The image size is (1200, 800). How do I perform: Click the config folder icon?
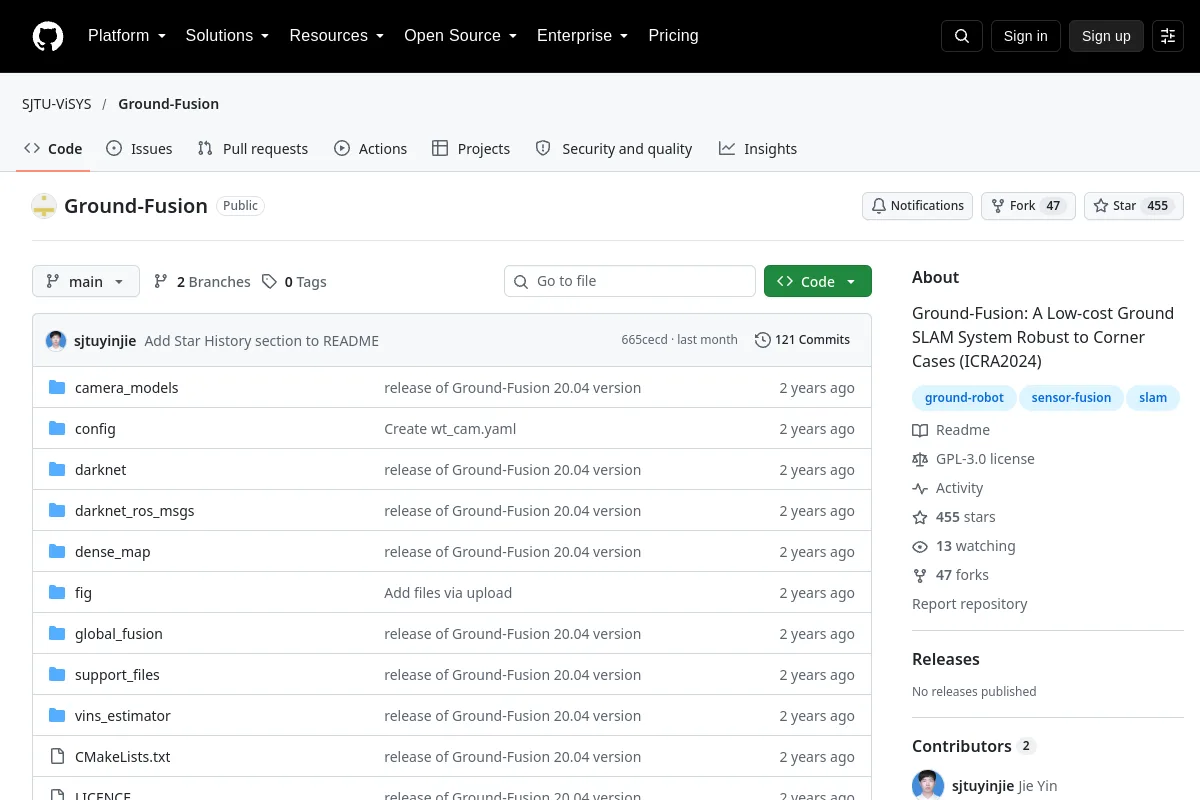pos(57,428)
